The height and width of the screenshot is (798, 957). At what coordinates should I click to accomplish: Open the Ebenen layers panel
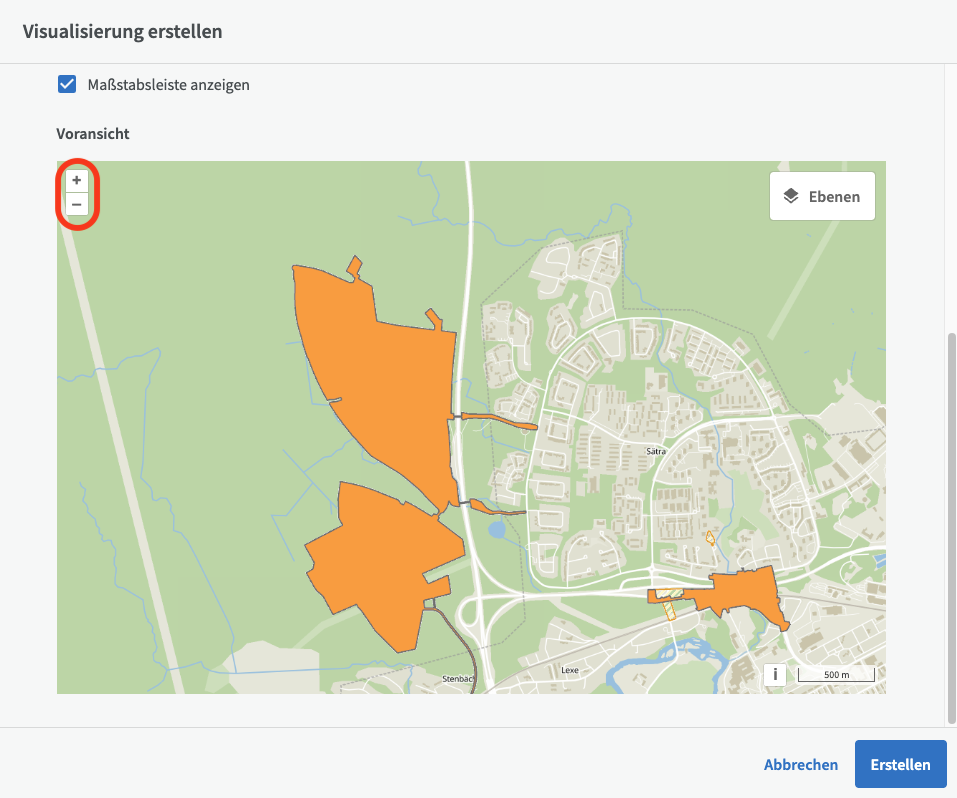tap(822, 196)
